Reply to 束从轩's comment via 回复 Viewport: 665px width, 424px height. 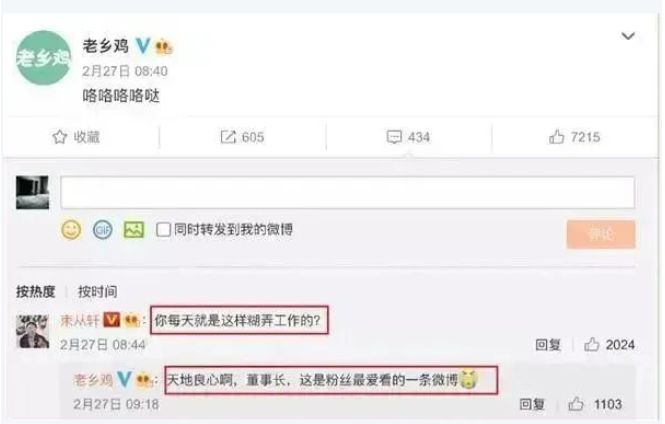pyautogui.click(x=548, y=345)
